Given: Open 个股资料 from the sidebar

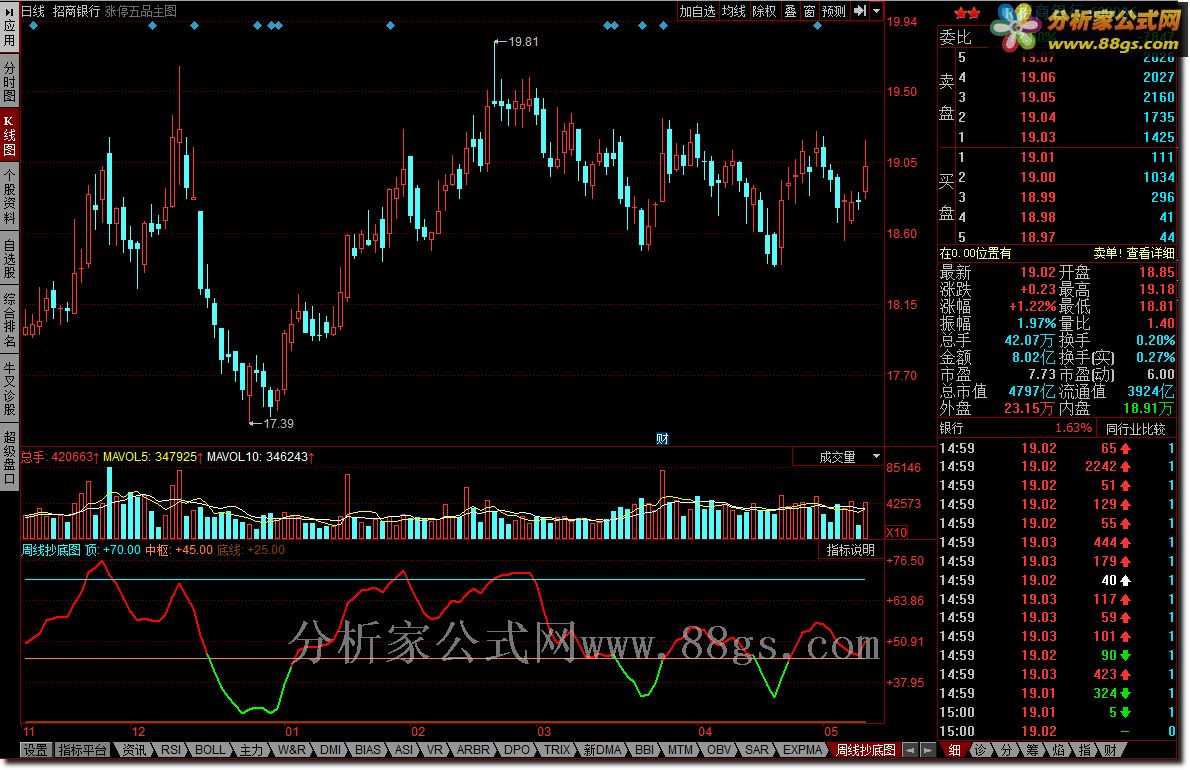Looking at the screenshot, I should [9, 197].
